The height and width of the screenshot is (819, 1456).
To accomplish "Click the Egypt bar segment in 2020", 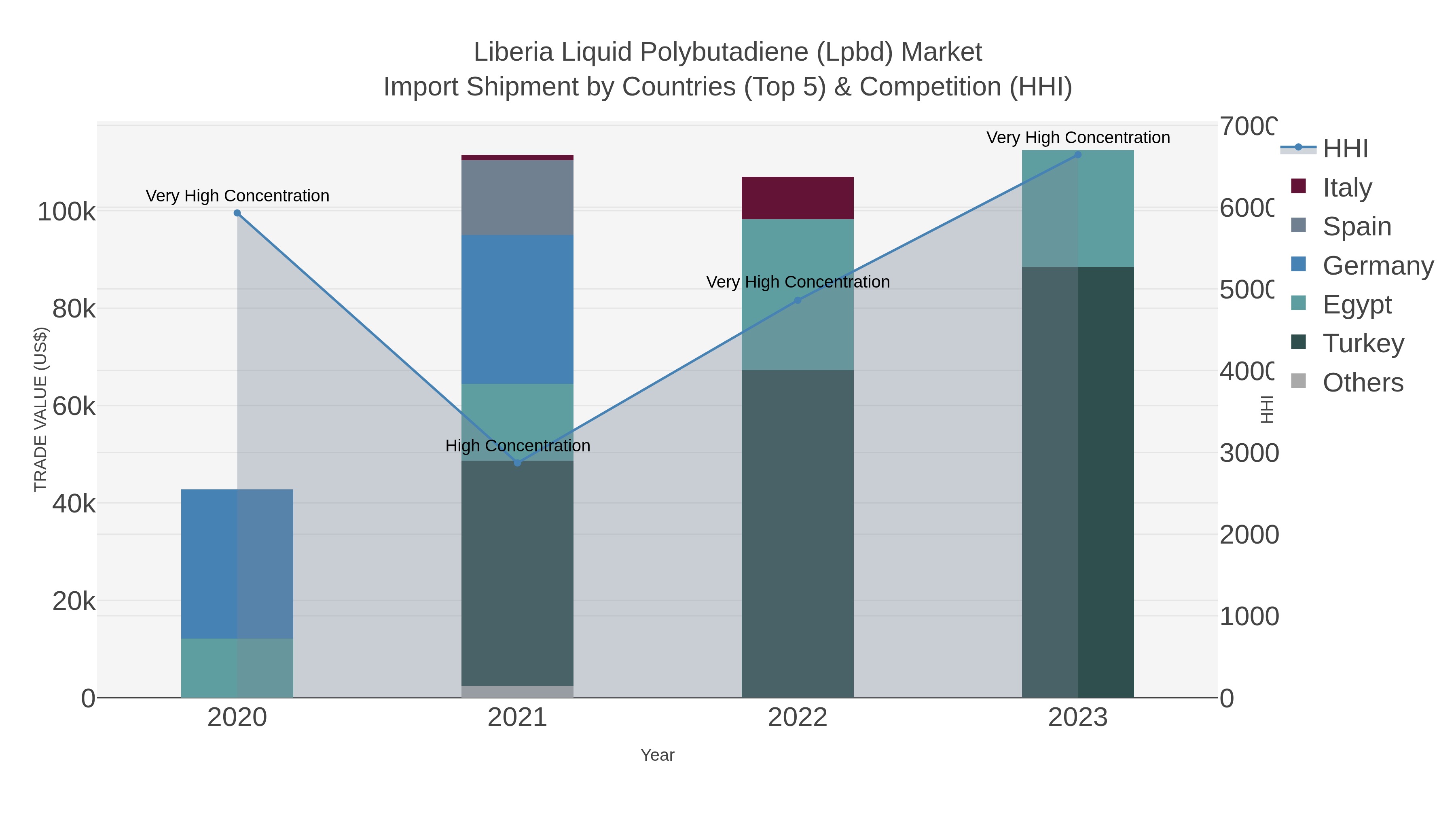I will pos(237,668).
